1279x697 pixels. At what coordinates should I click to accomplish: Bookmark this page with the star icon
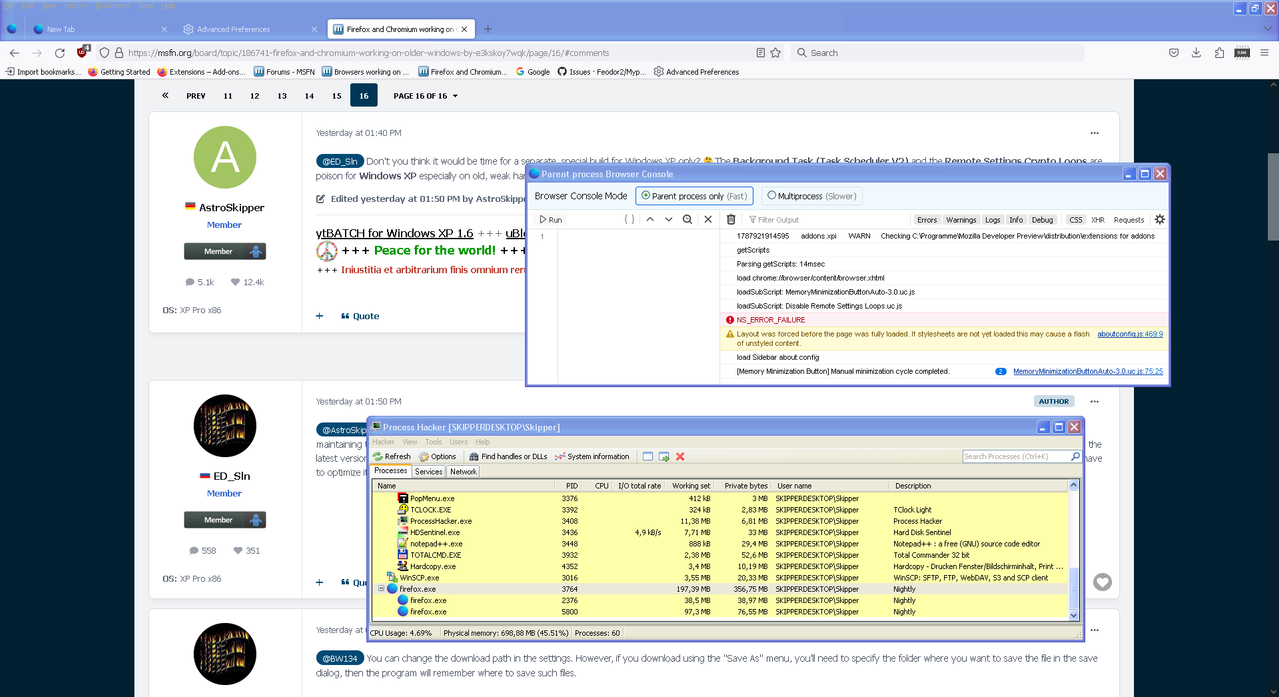776,53
